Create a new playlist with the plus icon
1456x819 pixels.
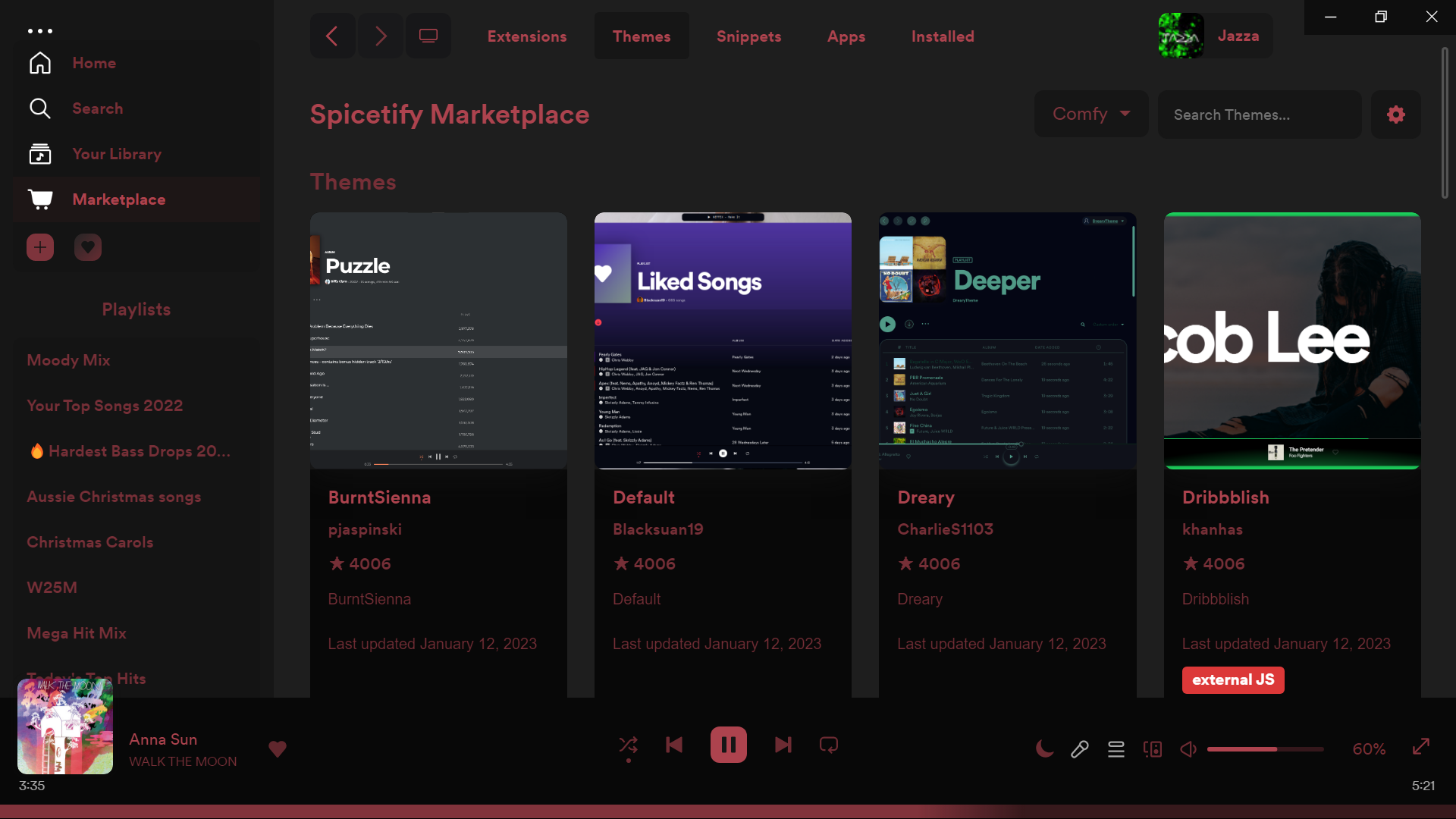(39, 246)
